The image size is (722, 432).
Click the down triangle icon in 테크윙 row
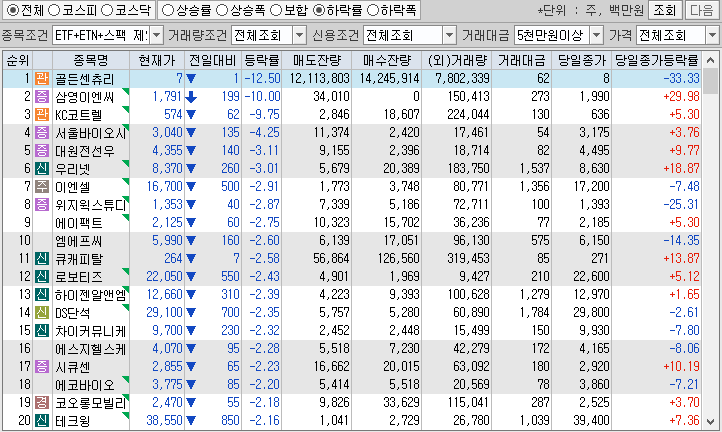click(x=191, y=420)
